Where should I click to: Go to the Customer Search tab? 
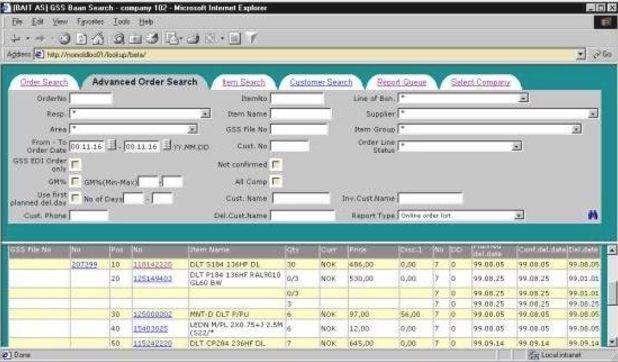(321, 82)
